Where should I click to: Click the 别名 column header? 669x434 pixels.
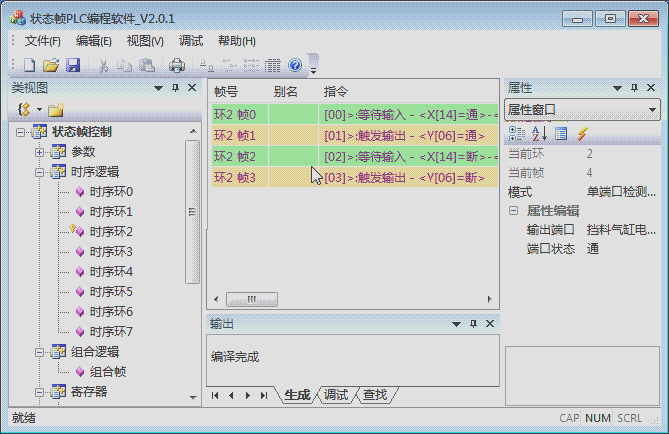tap(285, 91)
